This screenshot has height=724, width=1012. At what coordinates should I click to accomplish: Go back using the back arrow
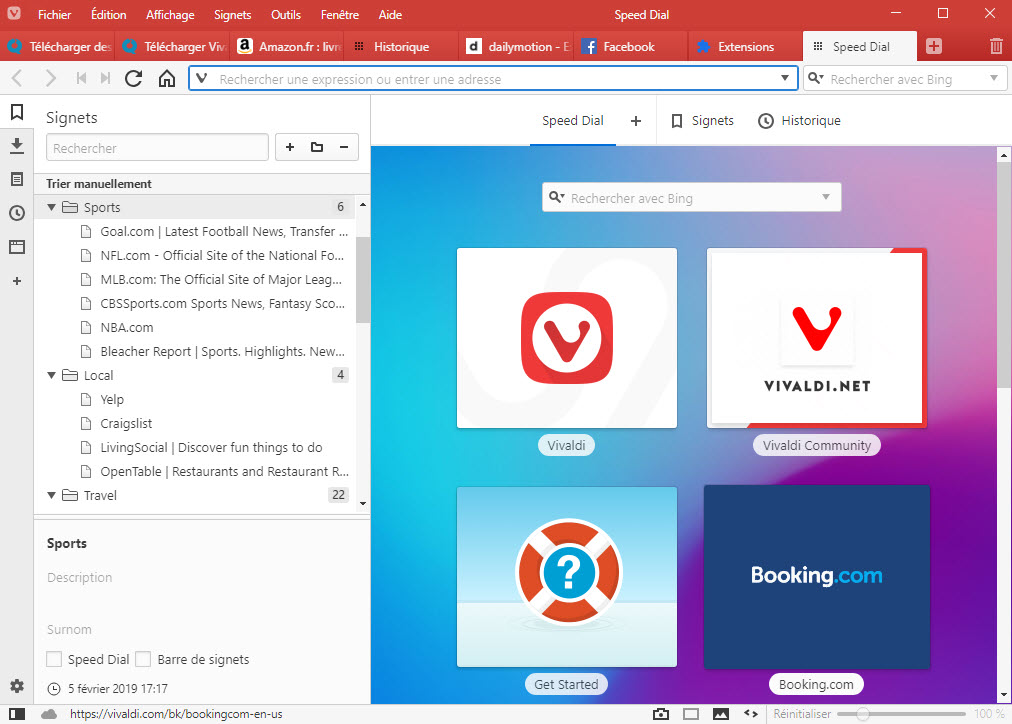(x=17, y=79)
